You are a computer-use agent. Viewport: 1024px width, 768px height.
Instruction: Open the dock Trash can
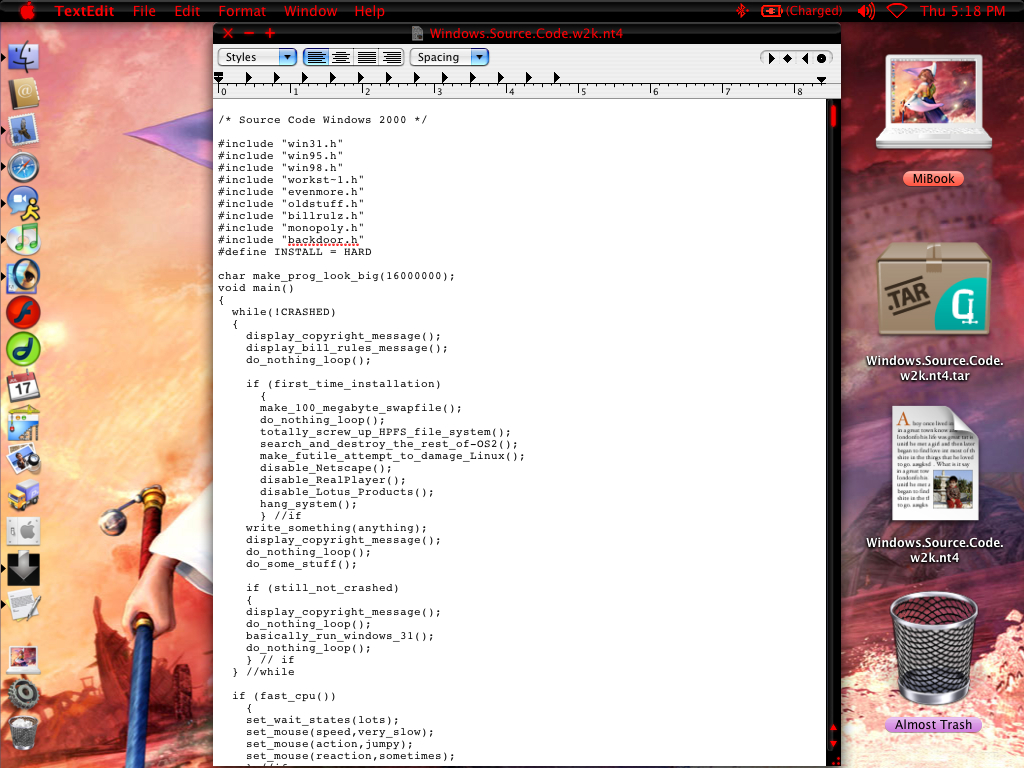24,732
